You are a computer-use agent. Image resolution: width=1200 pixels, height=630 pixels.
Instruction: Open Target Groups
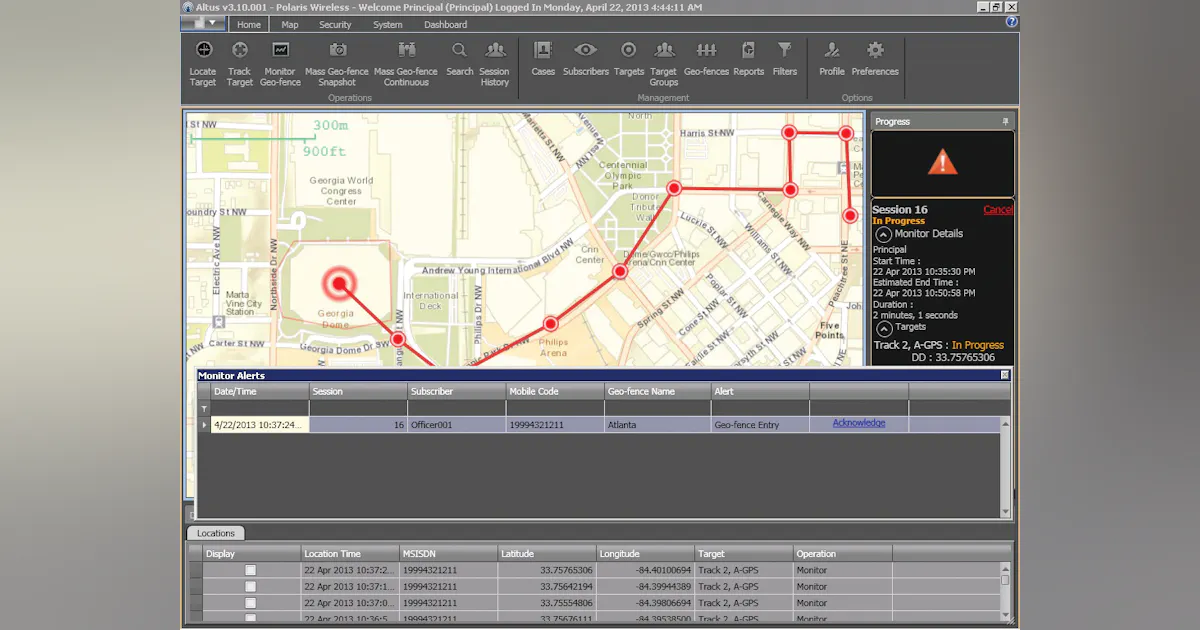coord(664,50)
